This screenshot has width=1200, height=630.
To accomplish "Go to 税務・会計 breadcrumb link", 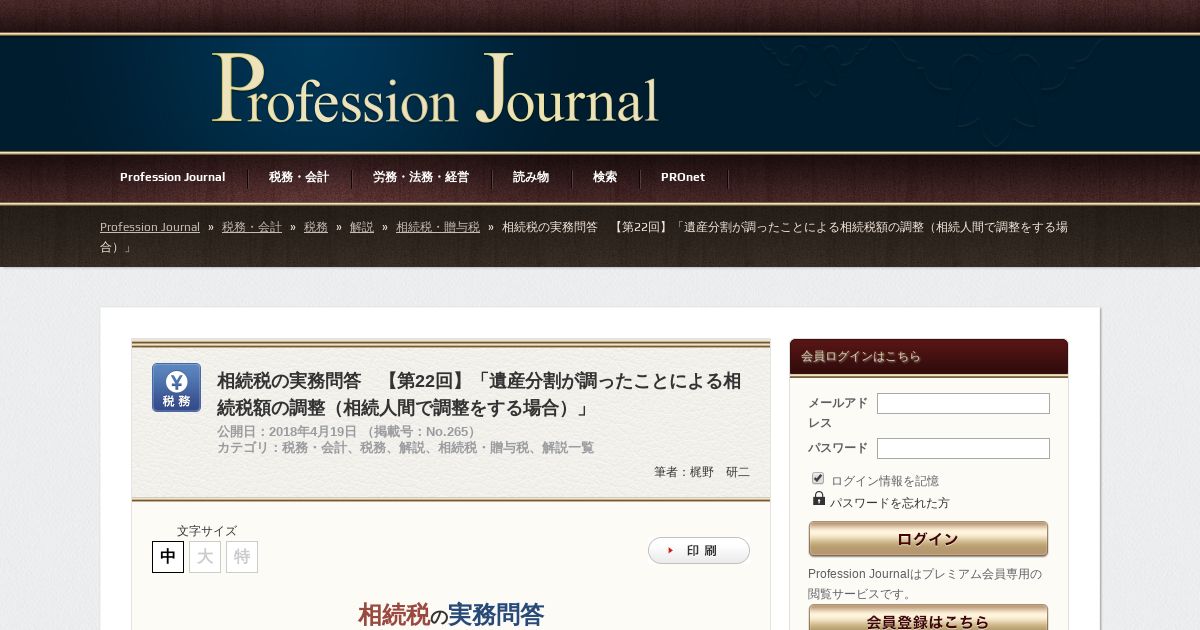I will tap(252, 227).
